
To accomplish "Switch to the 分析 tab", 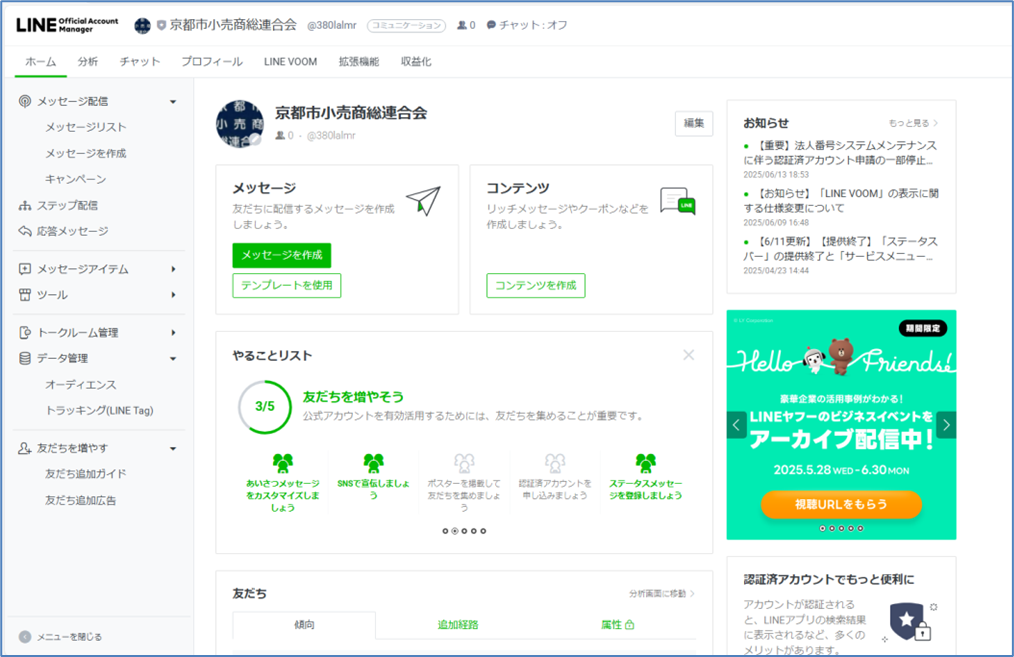I will [x=88, y=62].
